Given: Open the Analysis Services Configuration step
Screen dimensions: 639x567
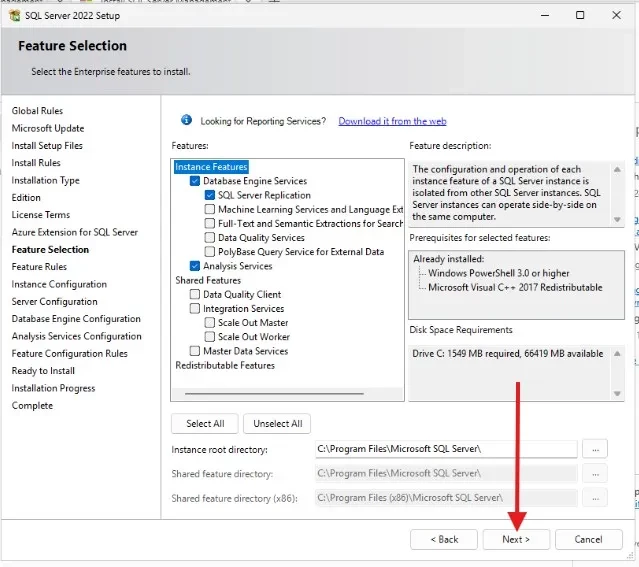Looking at the screenshot, I should [x=77, y=336].
